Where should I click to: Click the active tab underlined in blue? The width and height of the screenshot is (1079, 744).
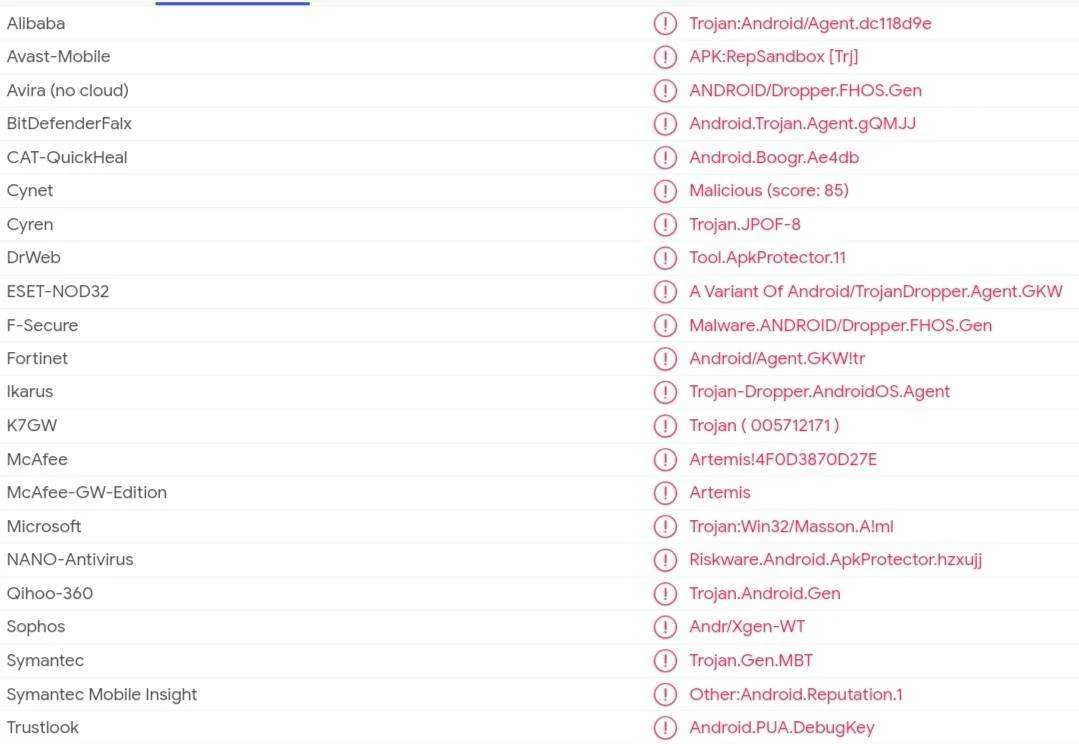click(x=233, y=3)
